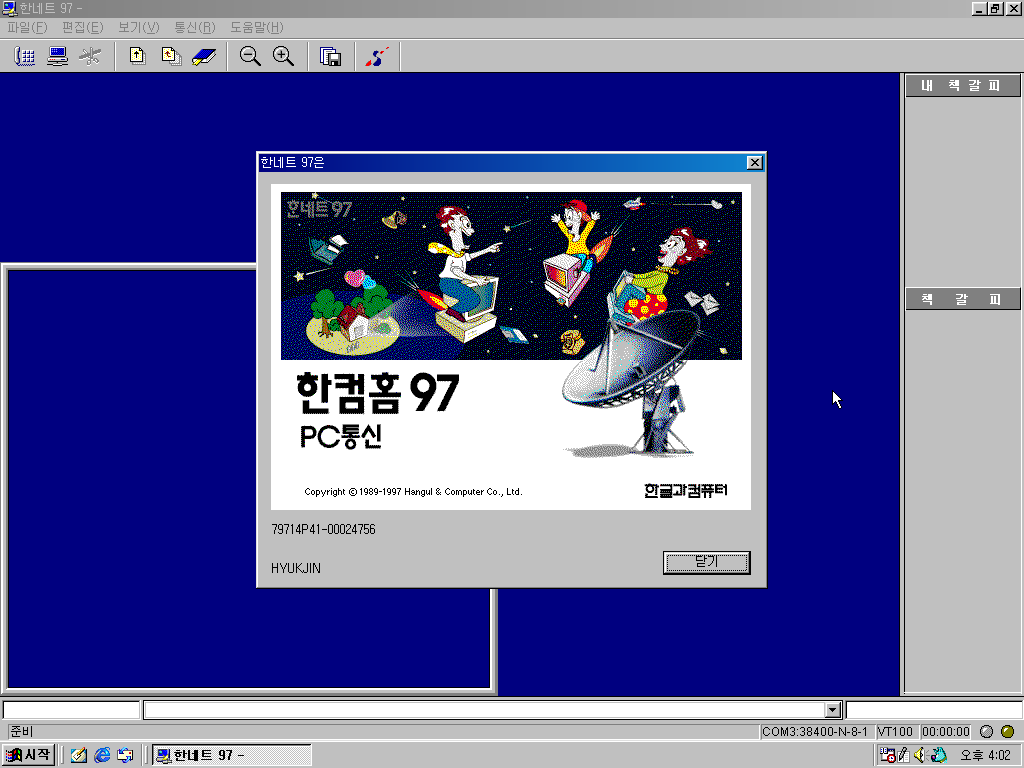
Task: Click the 닫기 button in about dialog
Action: pos(707,562)
